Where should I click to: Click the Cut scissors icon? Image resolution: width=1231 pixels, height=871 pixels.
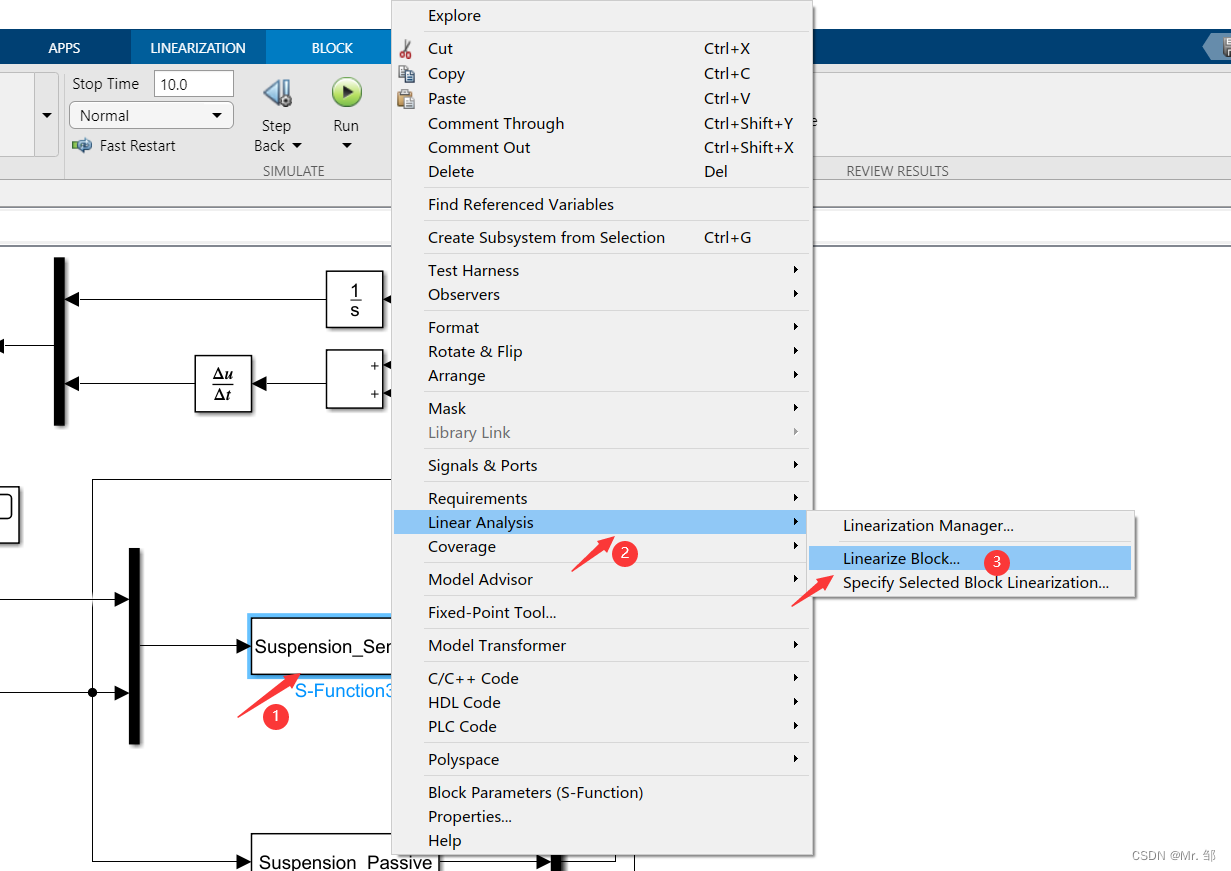pyautogui.click(x=406, y=49)
